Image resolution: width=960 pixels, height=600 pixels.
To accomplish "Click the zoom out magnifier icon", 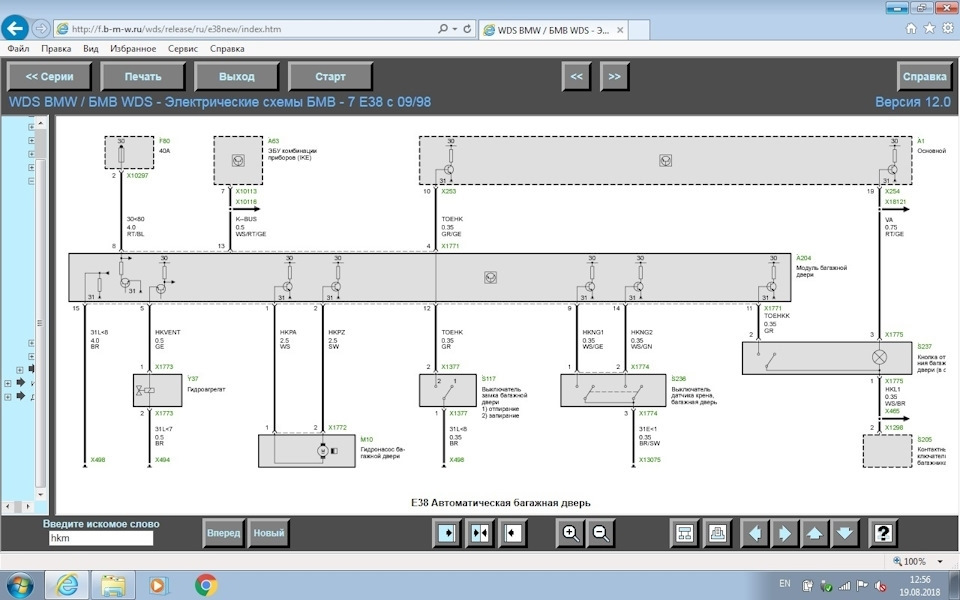I will pos(601,533).
